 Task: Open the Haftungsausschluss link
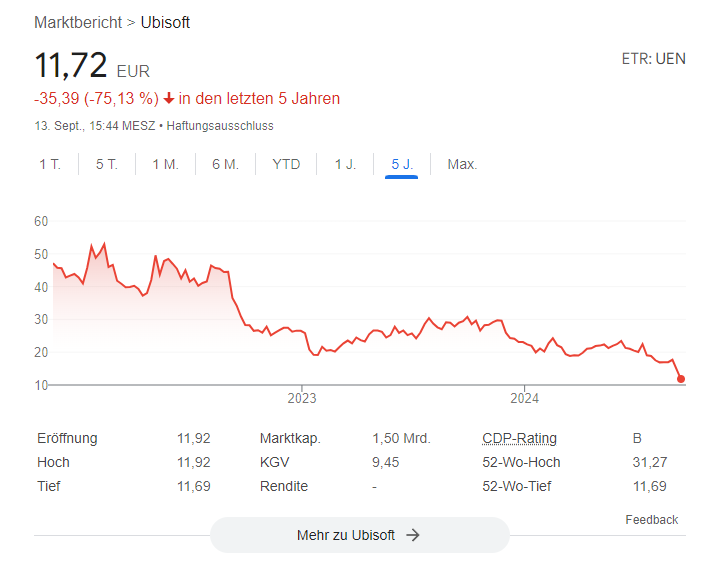tap(220, 126)
